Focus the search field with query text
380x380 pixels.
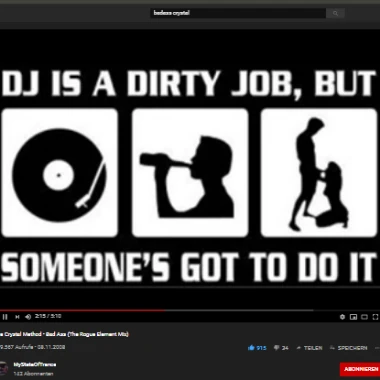pos(238,13)
